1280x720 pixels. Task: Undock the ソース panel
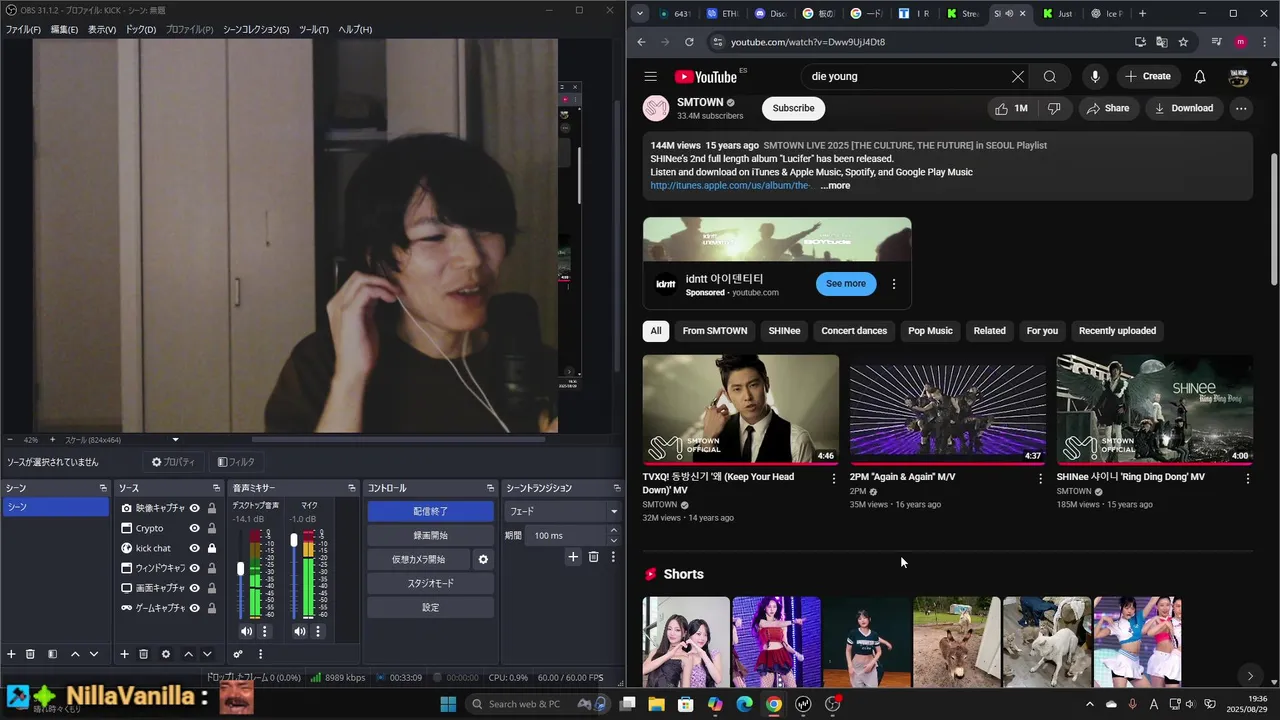(x=216, y=488)
